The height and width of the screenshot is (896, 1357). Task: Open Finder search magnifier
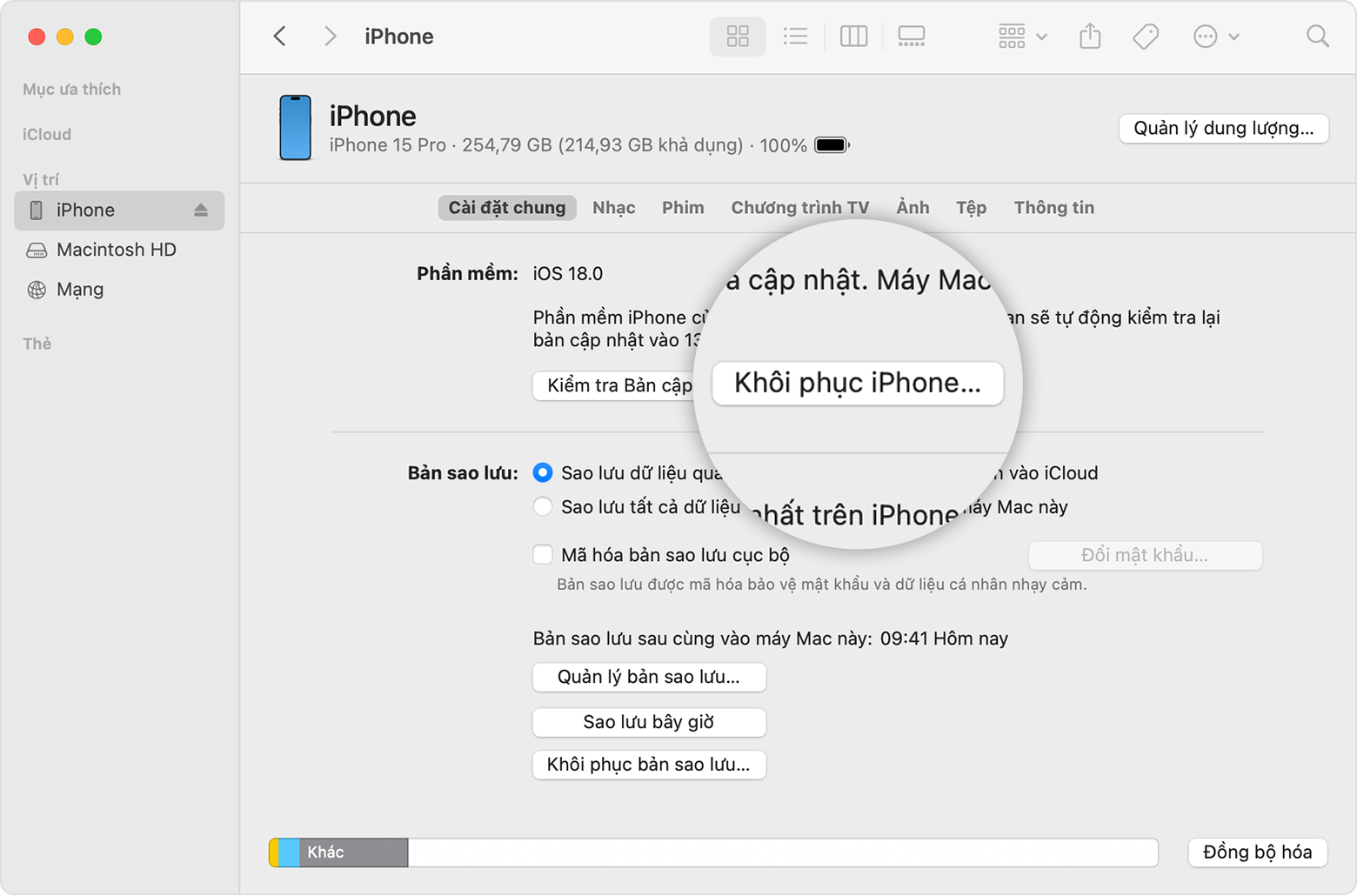tap(1318, 37)
